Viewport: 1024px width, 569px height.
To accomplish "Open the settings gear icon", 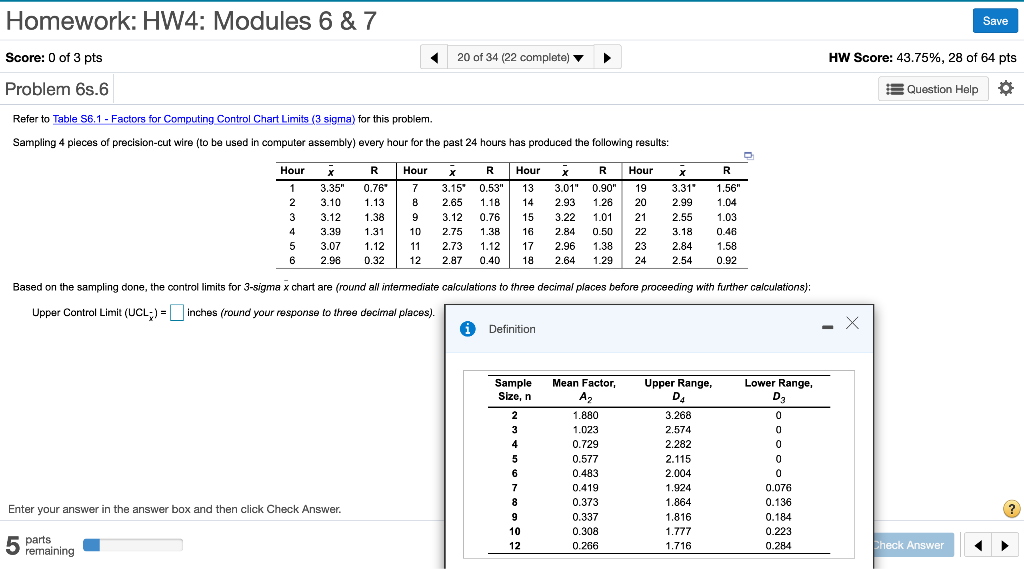I will (x=1006, y=88).
